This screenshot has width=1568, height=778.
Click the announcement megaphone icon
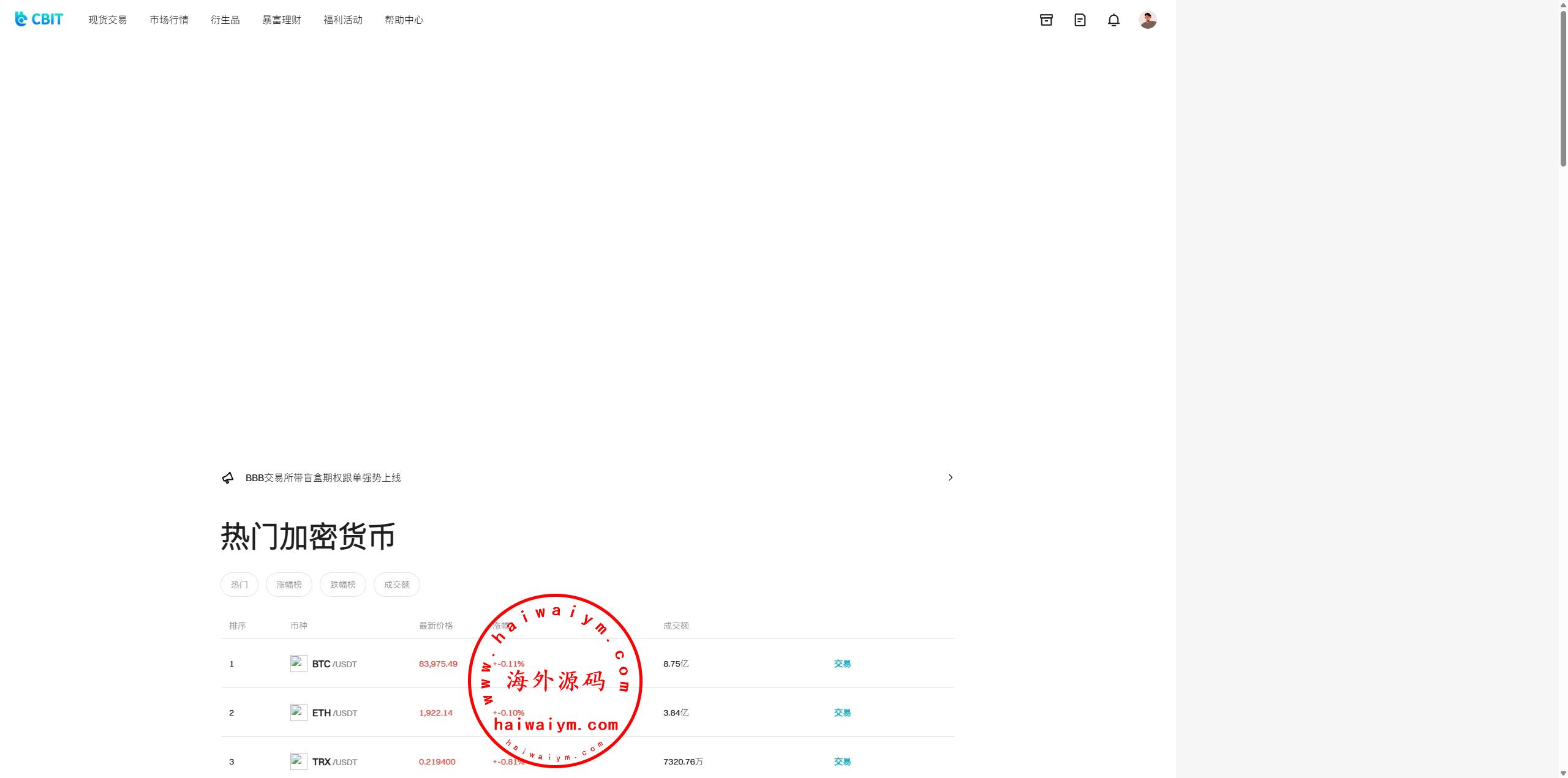[x=228, y=478]
